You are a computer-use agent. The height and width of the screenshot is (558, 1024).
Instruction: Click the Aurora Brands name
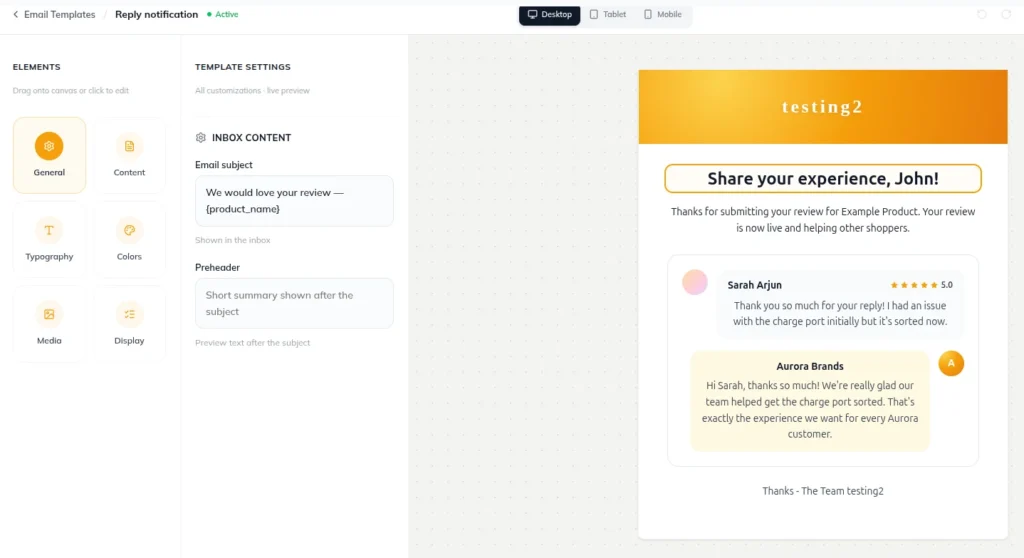(810, 366)
